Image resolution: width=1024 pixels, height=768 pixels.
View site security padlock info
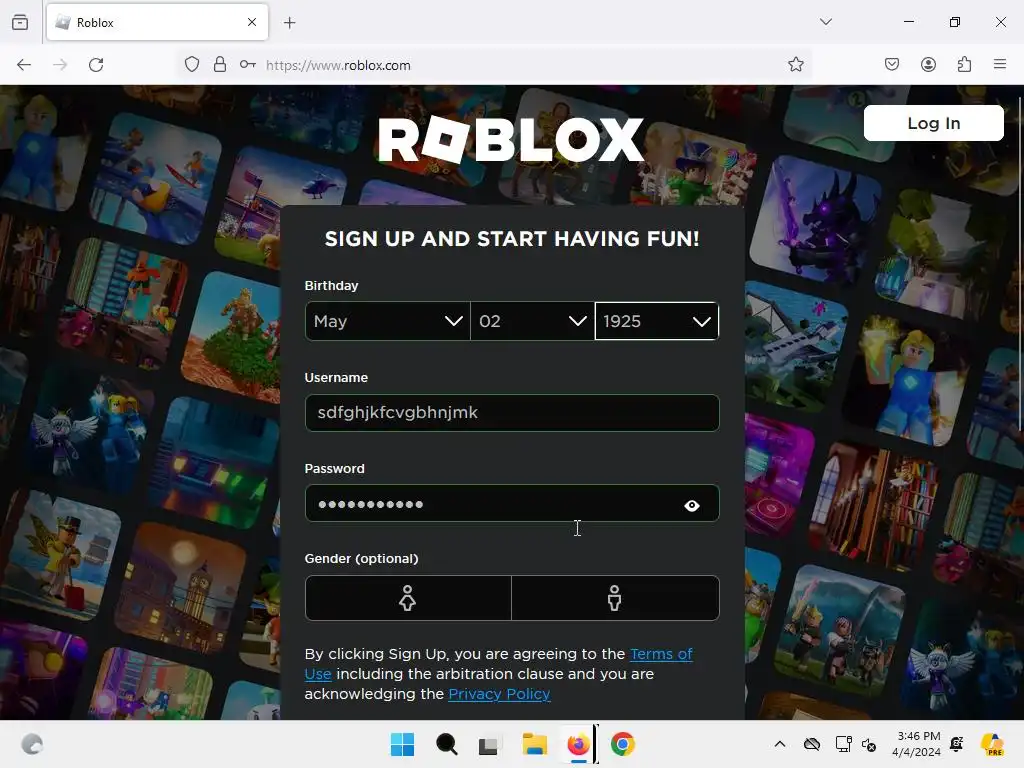pyautogui.click(x=220, y=65)
